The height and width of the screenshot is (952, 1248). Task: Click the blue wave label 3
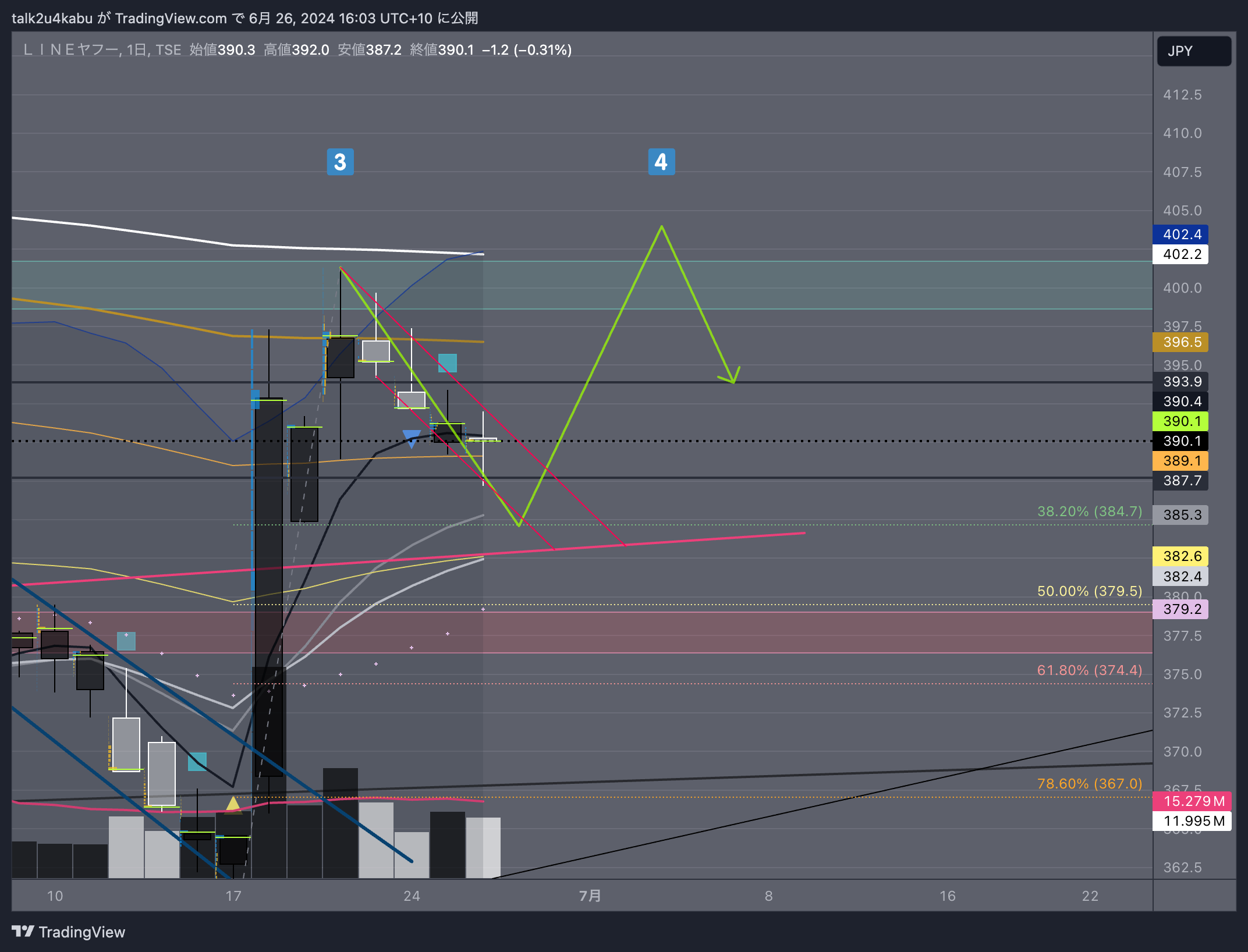pyautogui.click(x=340, y=162)
